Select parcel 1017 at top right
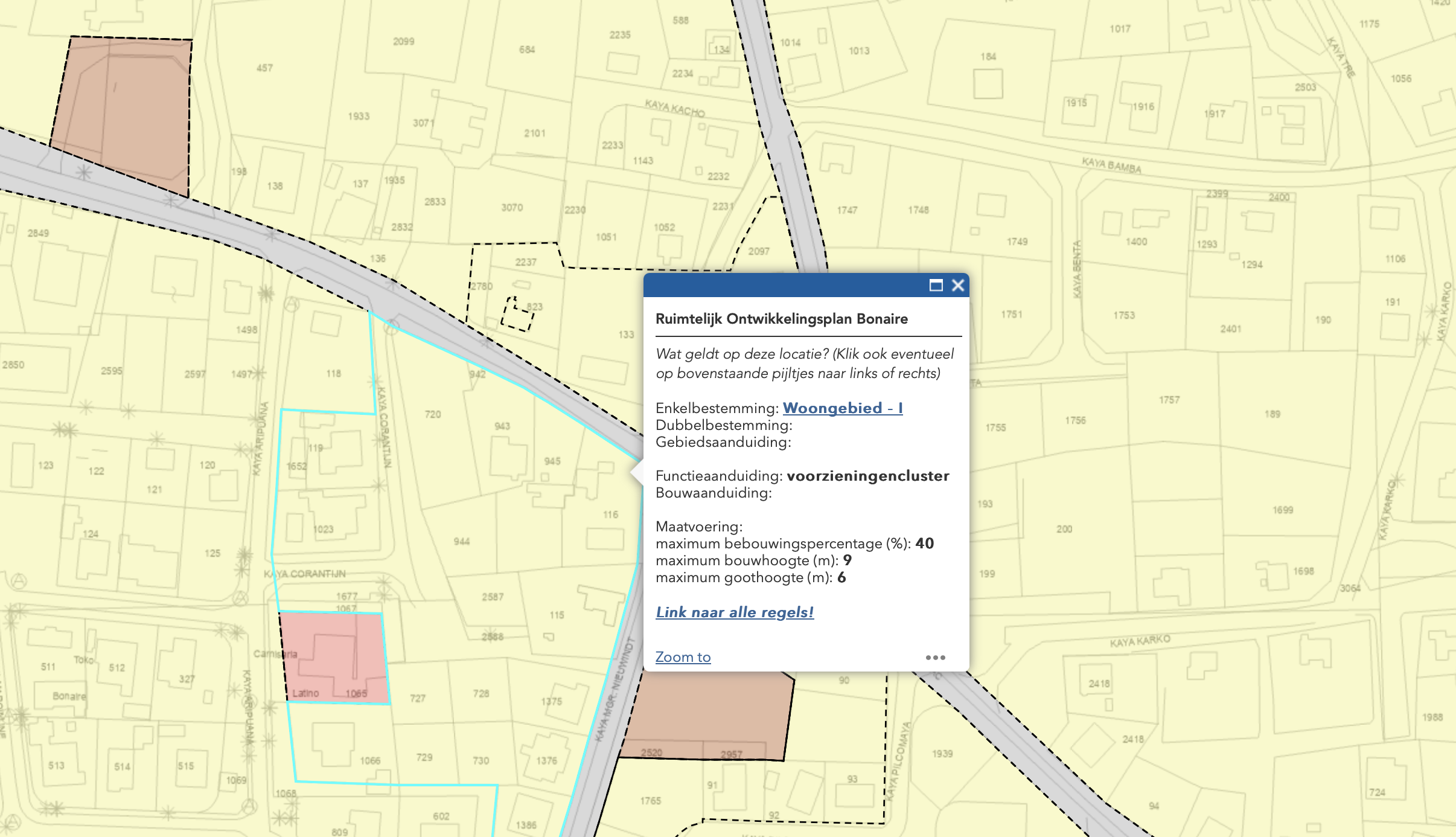The image size is (1456, 837). coord(1120,29)
